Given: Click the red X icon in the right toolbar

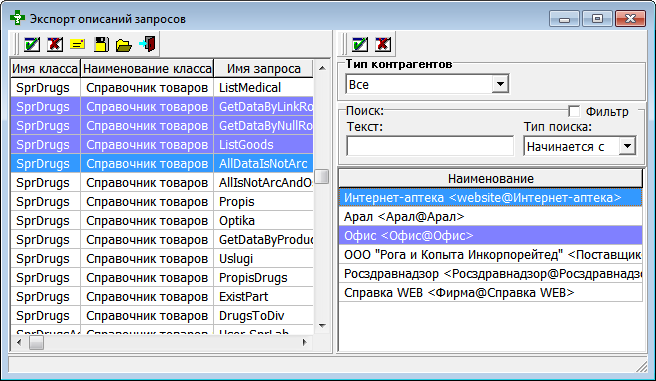Looking at the screenshot, I should click(x=383, y=44).
